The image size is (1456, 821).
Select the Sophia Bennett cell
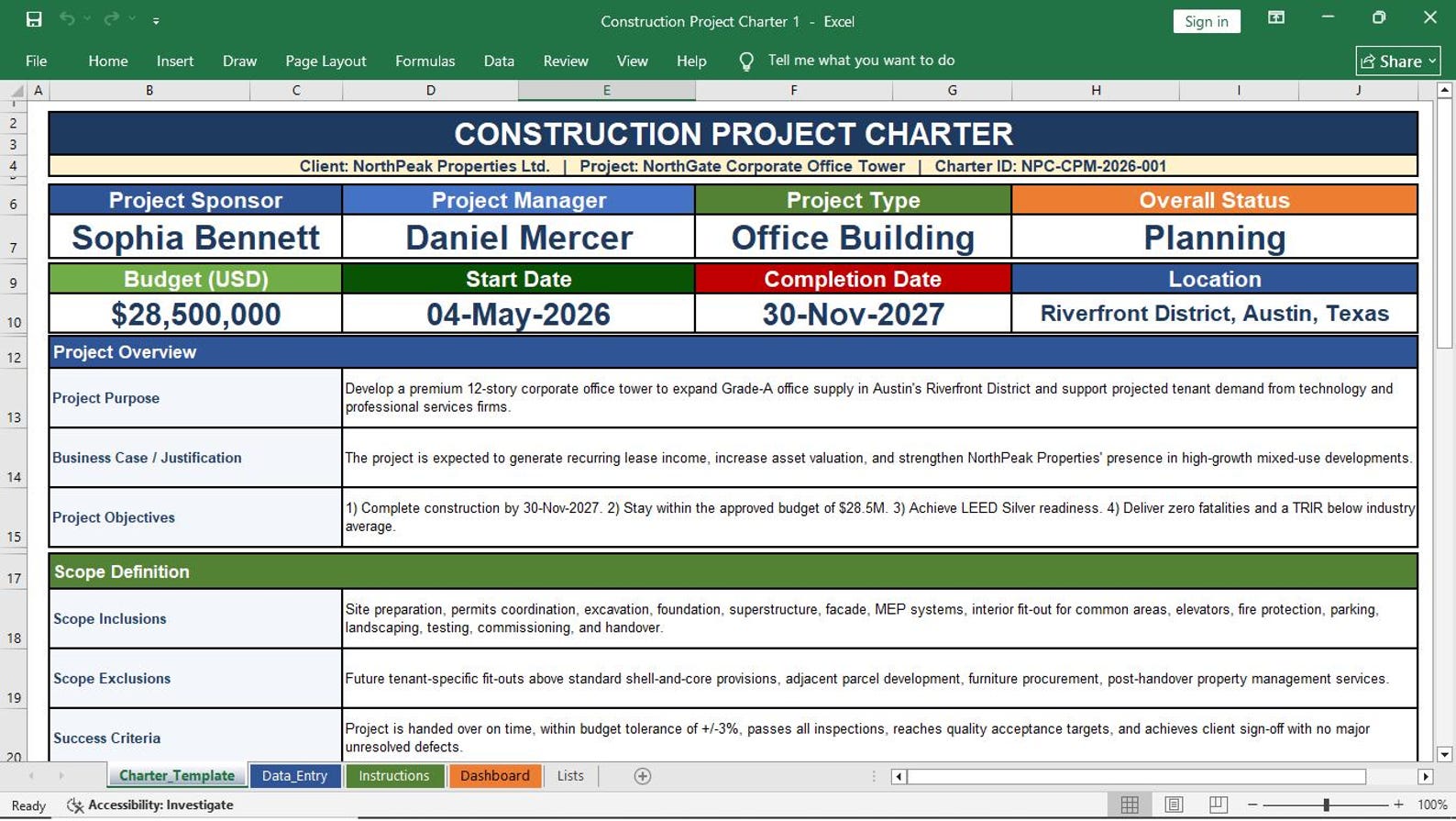pos(195,238)
